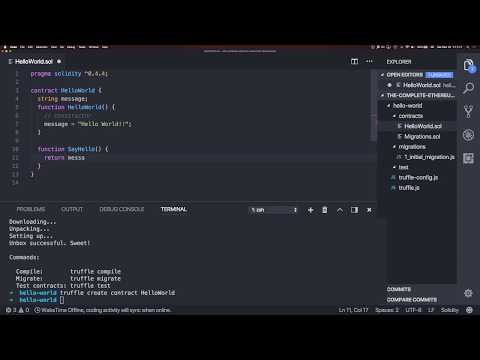Viewport: 480px width, 360px height.
Task: Click the WakaTime clock status item
Action: (37, 310)
